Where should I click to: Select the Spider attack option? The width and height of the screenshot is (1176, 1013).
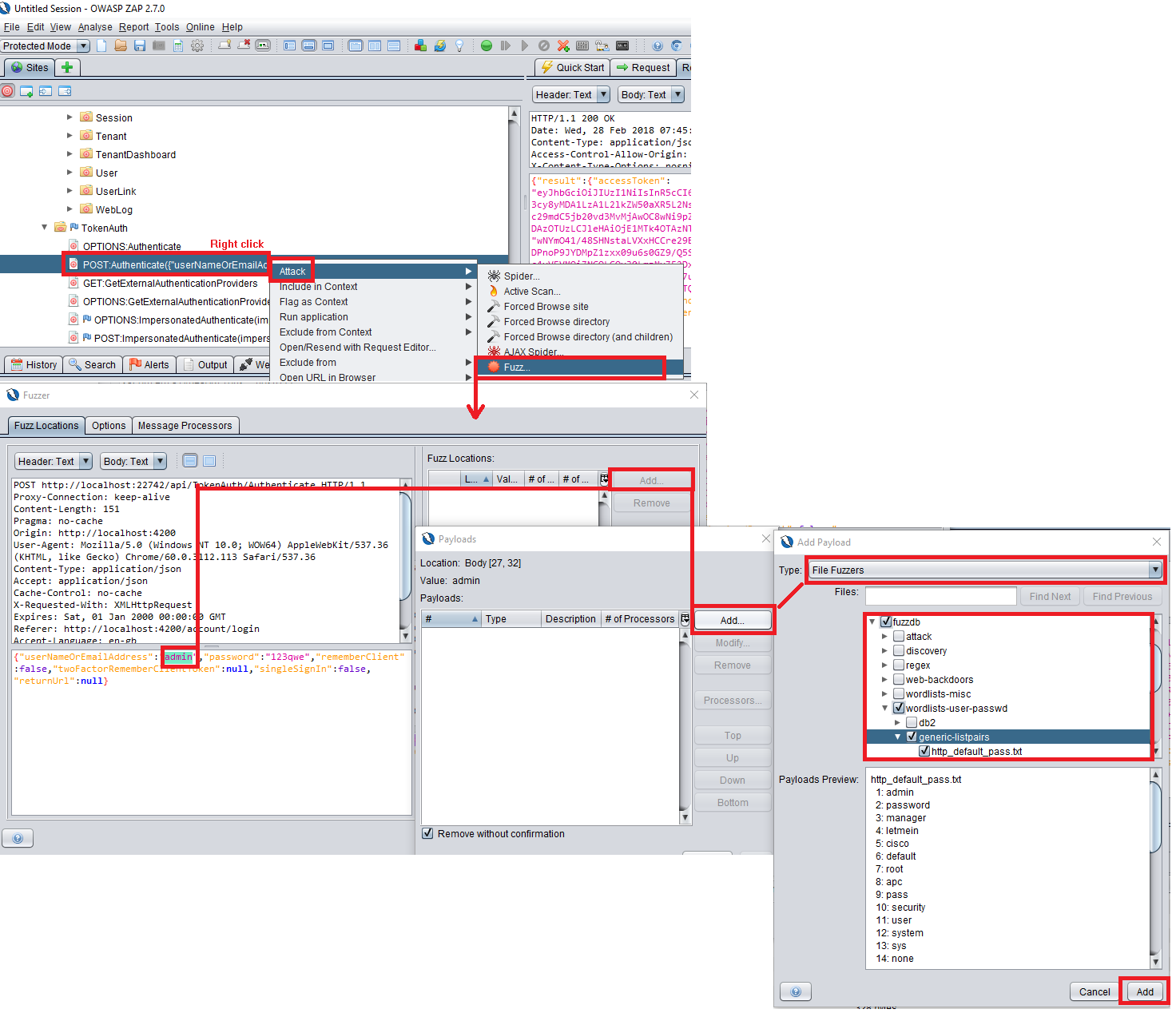(522, 276)
